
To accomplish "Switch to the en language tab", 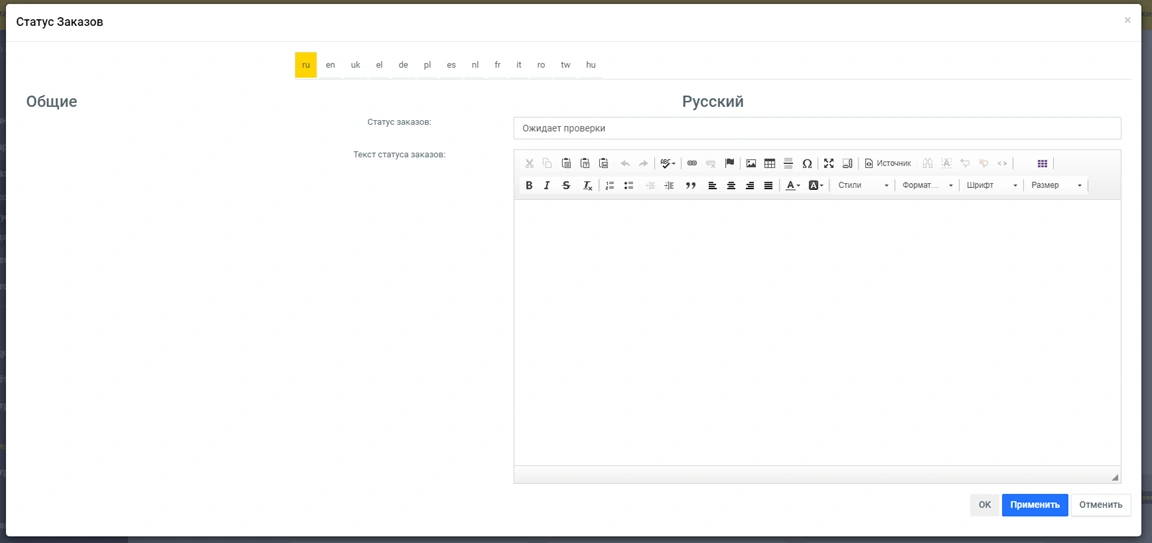I will [330, 65].
